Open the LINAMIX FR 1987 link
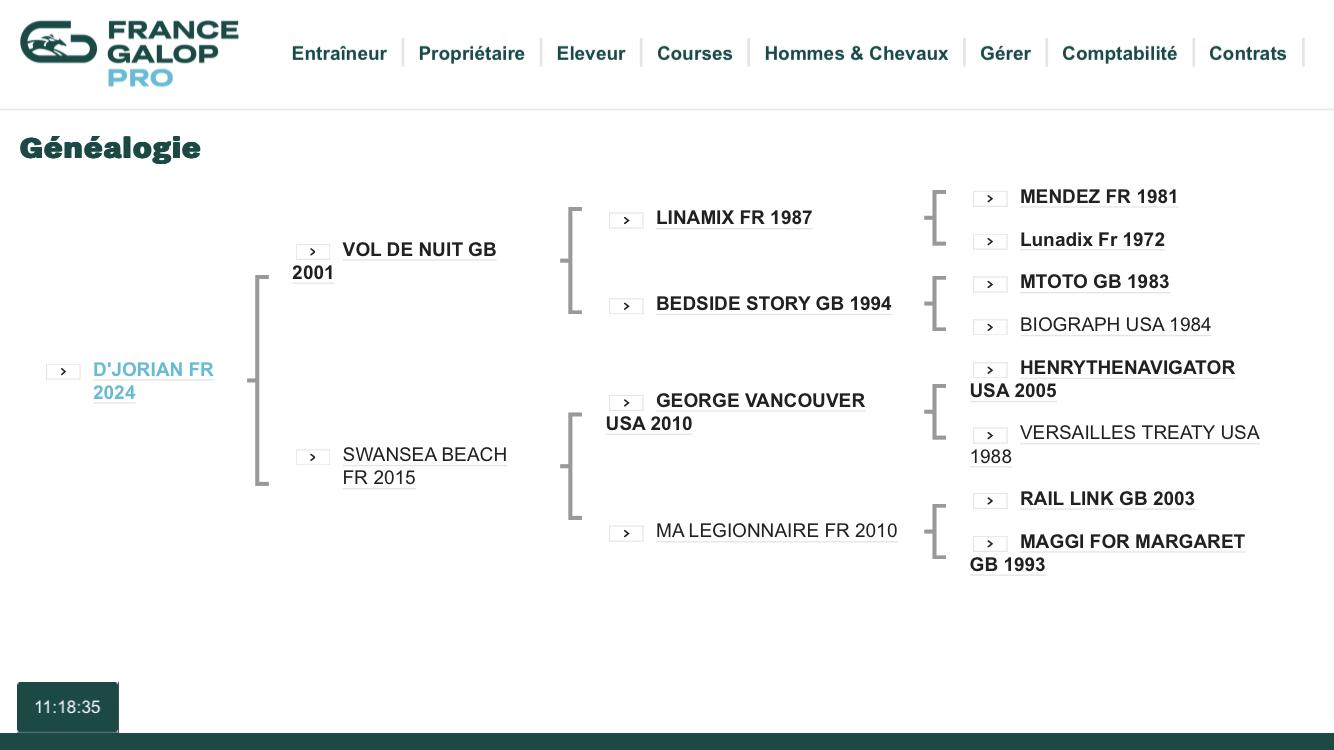Screen dimensions: 1334x750 pos(734,218)
